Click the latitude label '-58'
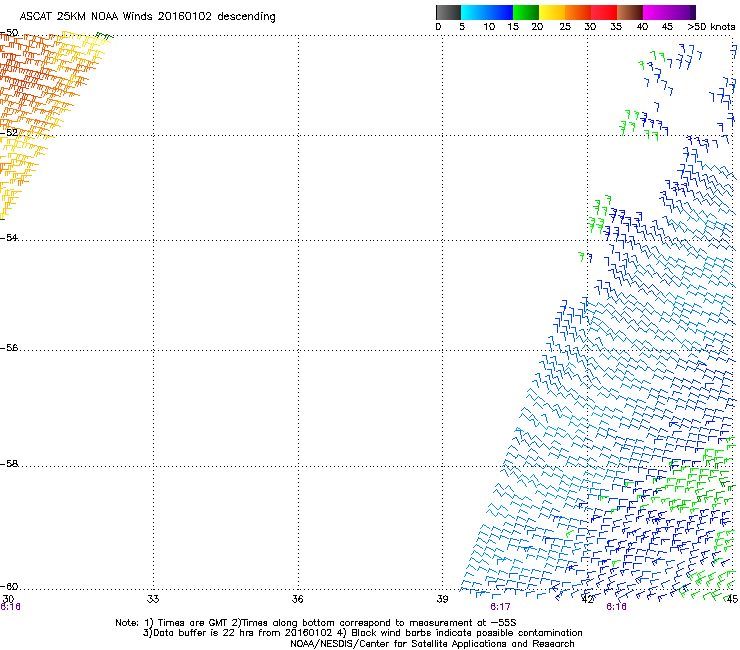 pos(9,464)
